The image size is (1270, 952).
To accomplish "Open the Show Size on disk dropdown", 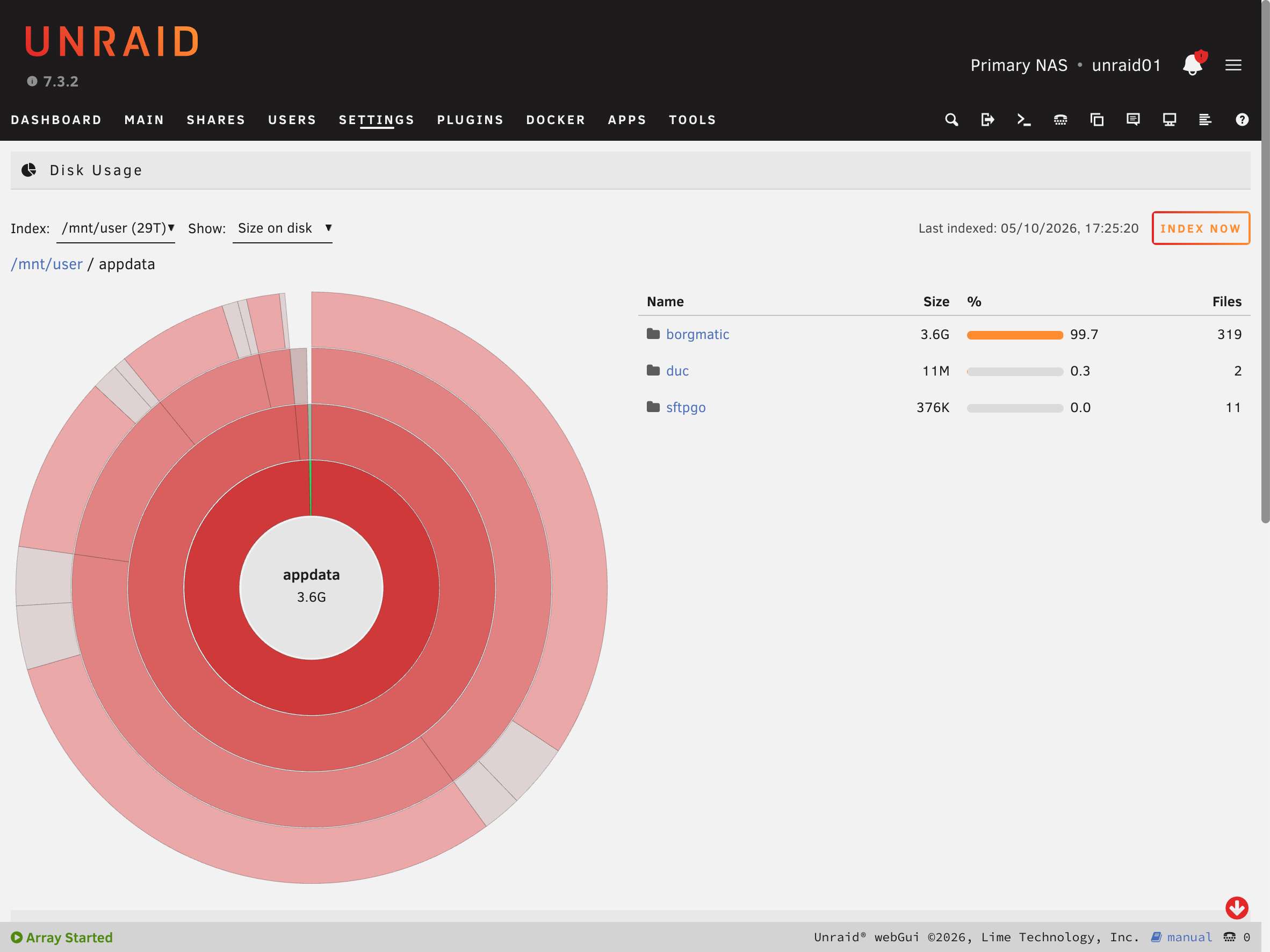I will click(283, 228).
